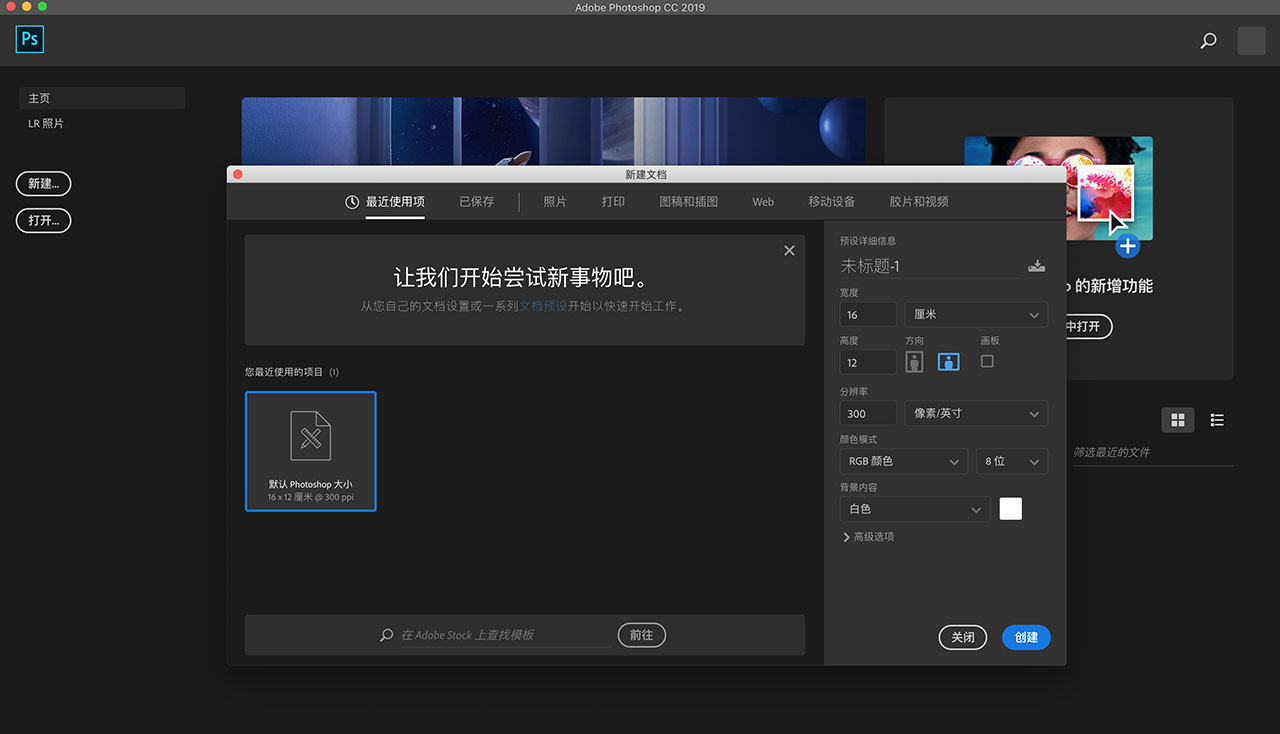The image size is (1280, 734).
Task: Select the 默认 Photoshop 大小 preset thumbnail
Action: 311,451
